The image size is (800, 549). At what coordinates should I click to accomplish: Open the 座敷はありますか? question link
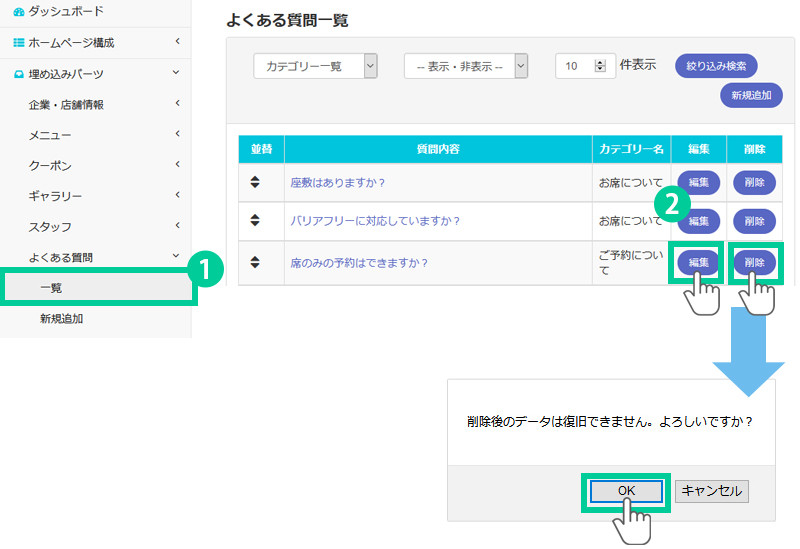click(338, 182)
